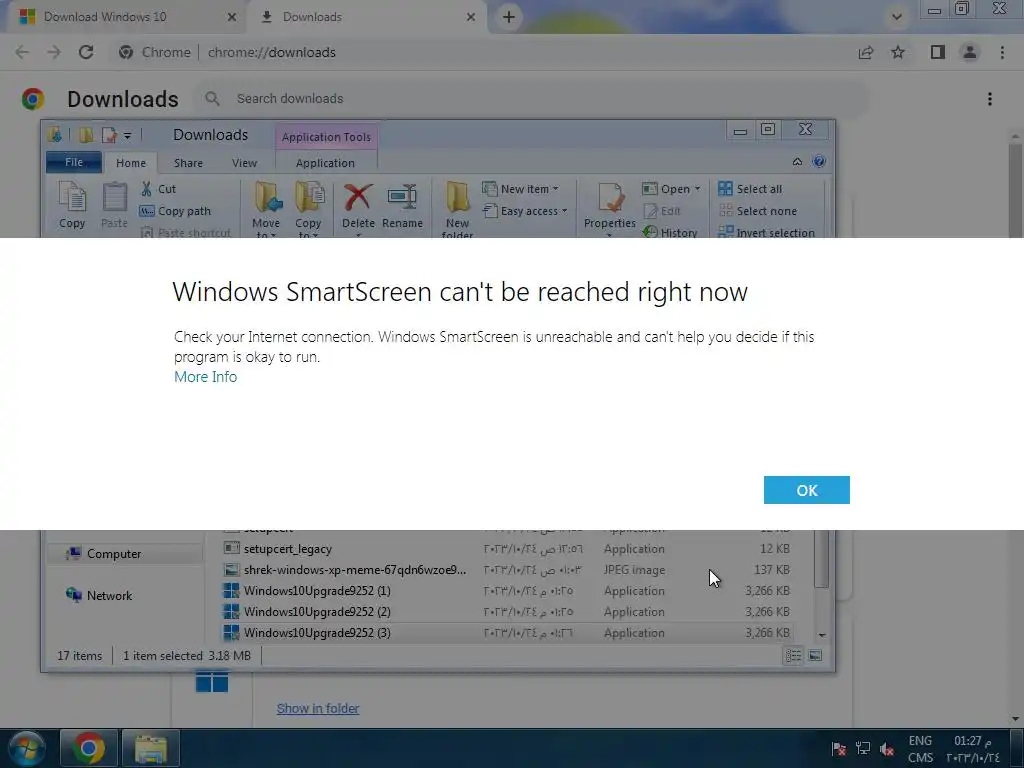Switch Explorer to large icons view
This screenshot has width=1024, height=768.
(815, 656)
